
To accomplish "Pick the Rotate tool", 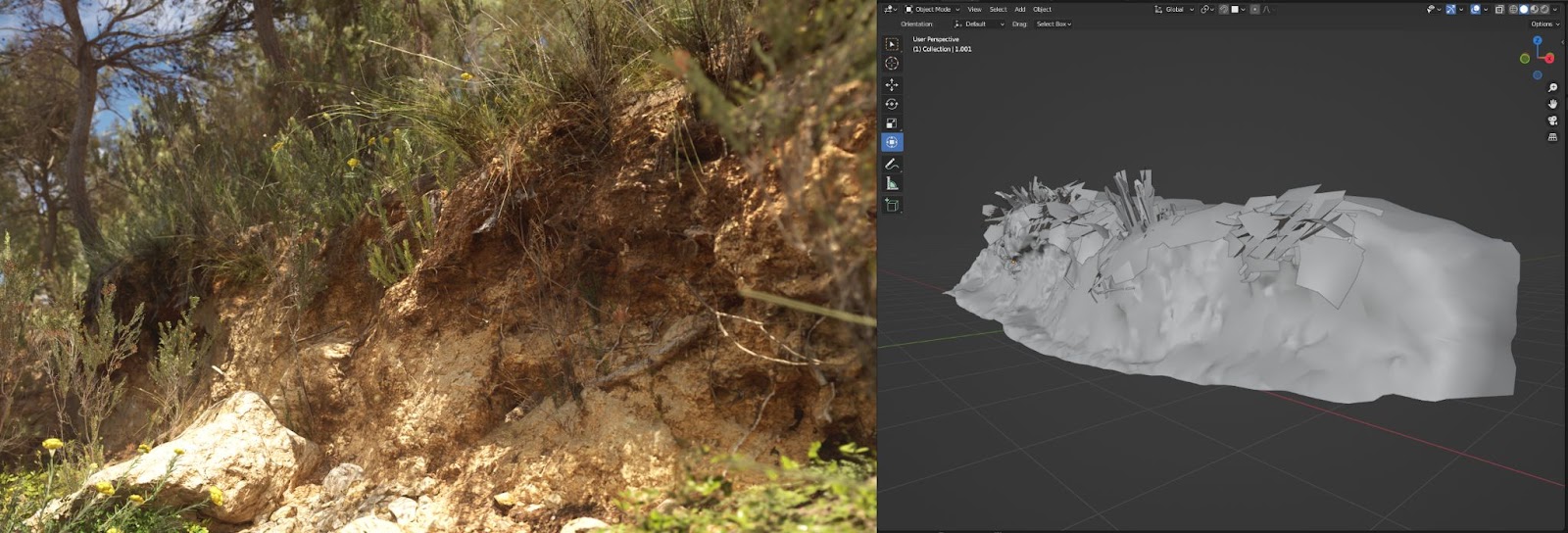I will [892, 104].
